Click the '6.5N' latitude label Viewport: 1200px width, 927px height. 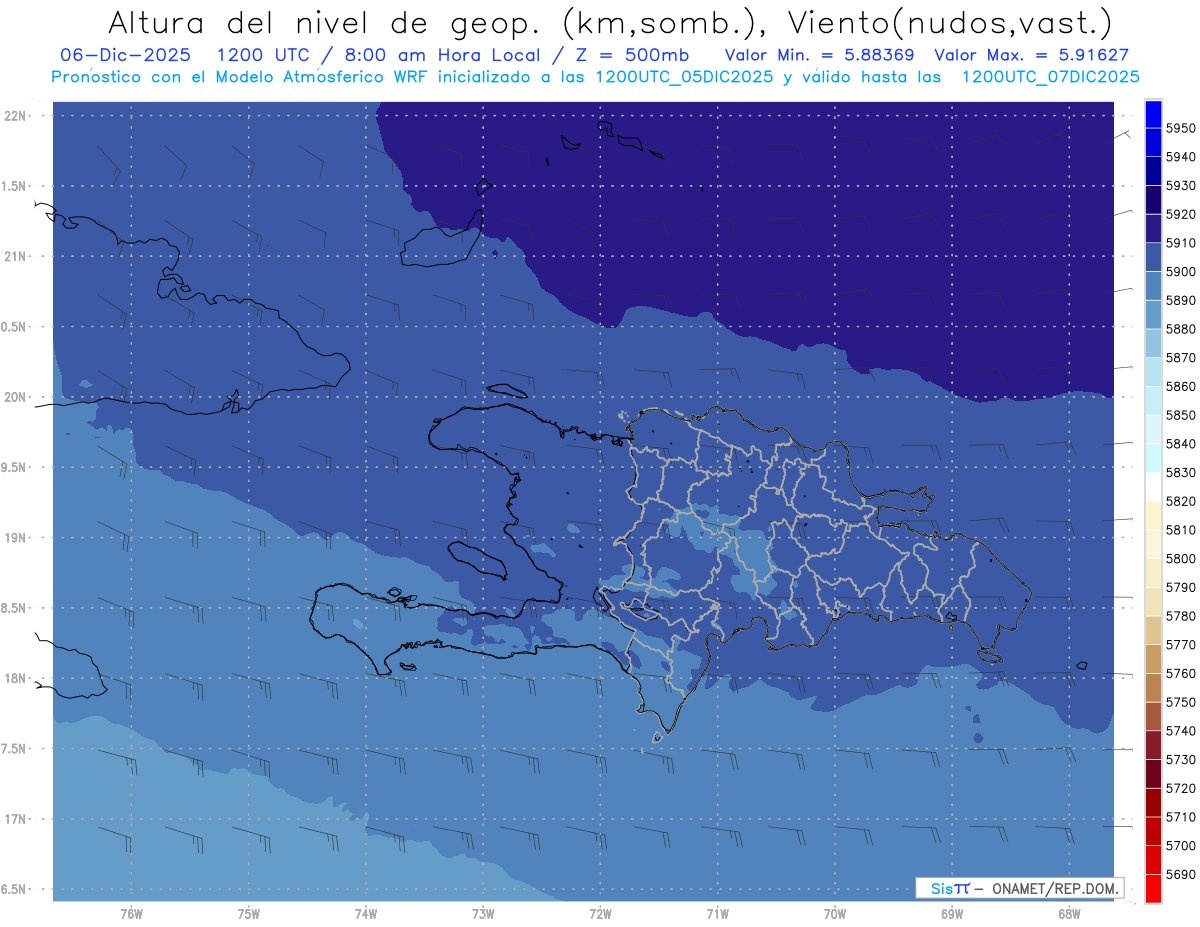pyautogui.click(x=14, y=889)
